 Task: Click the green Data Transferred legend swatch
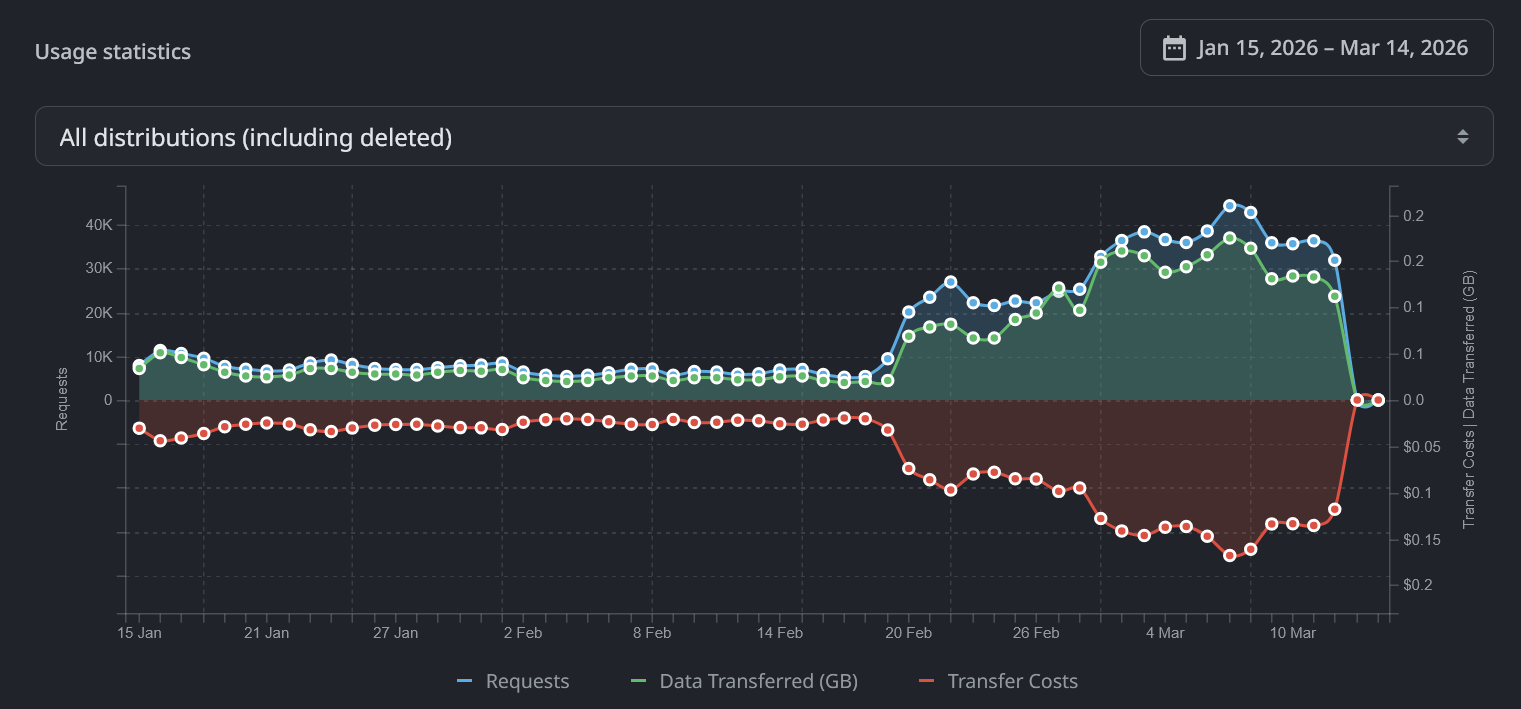tap(638, 682)
